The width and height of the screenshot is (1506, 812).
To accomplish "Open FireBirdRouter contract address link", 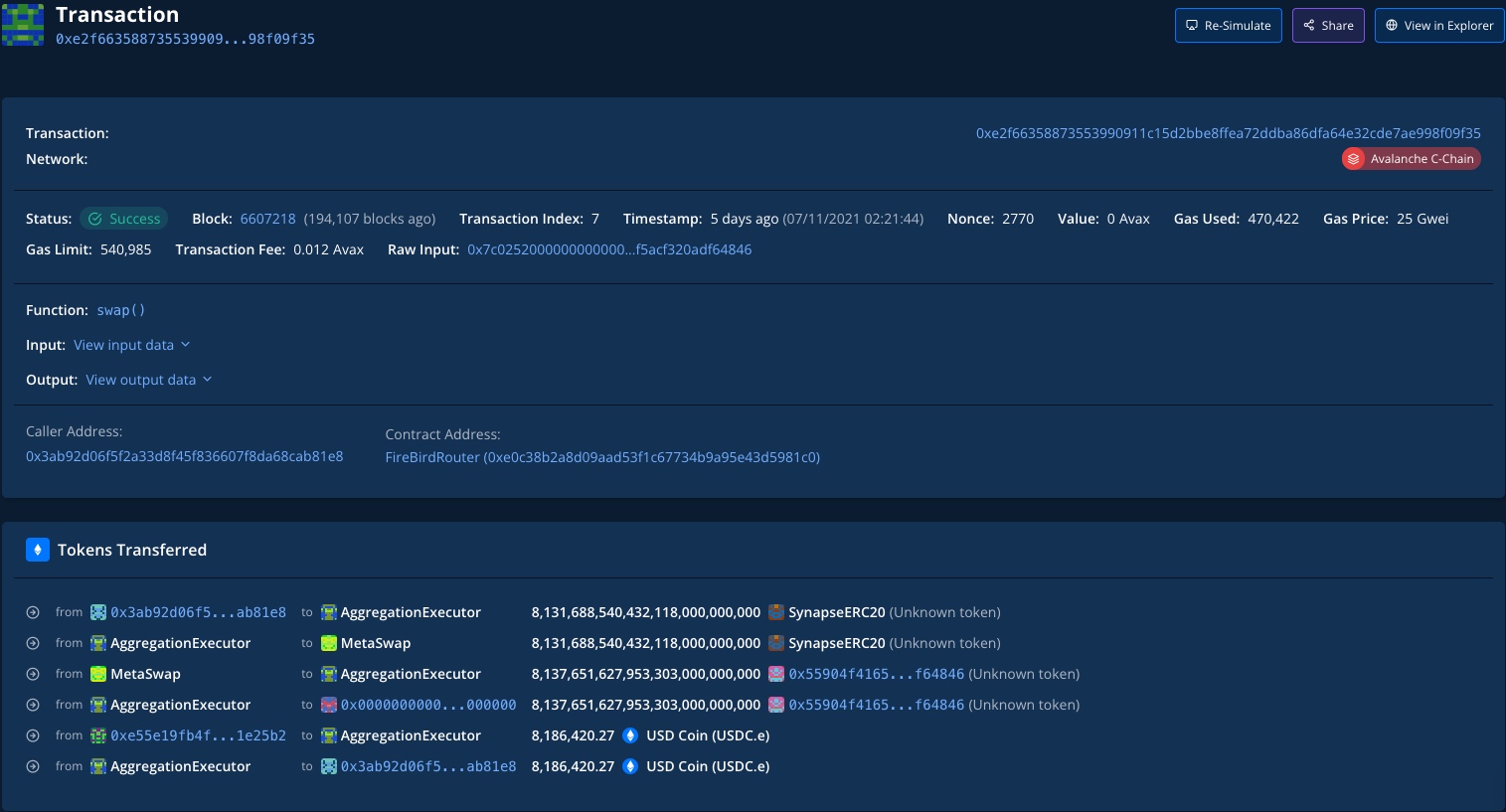I will (x=602, y=457).
